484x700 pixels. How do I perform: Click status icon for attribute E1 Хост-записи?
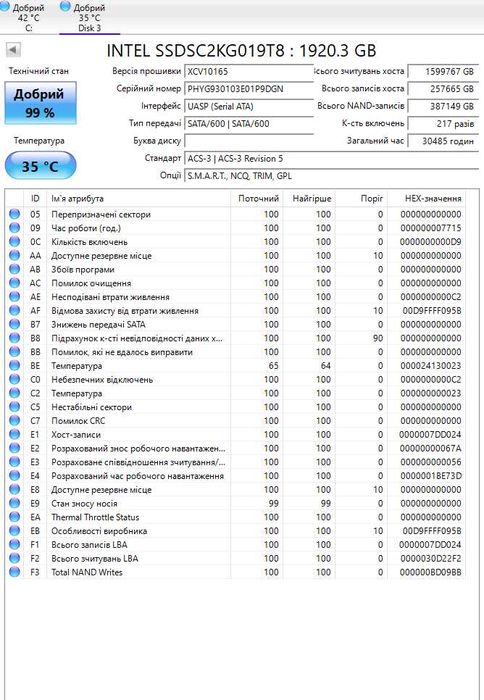coord(15,434)
